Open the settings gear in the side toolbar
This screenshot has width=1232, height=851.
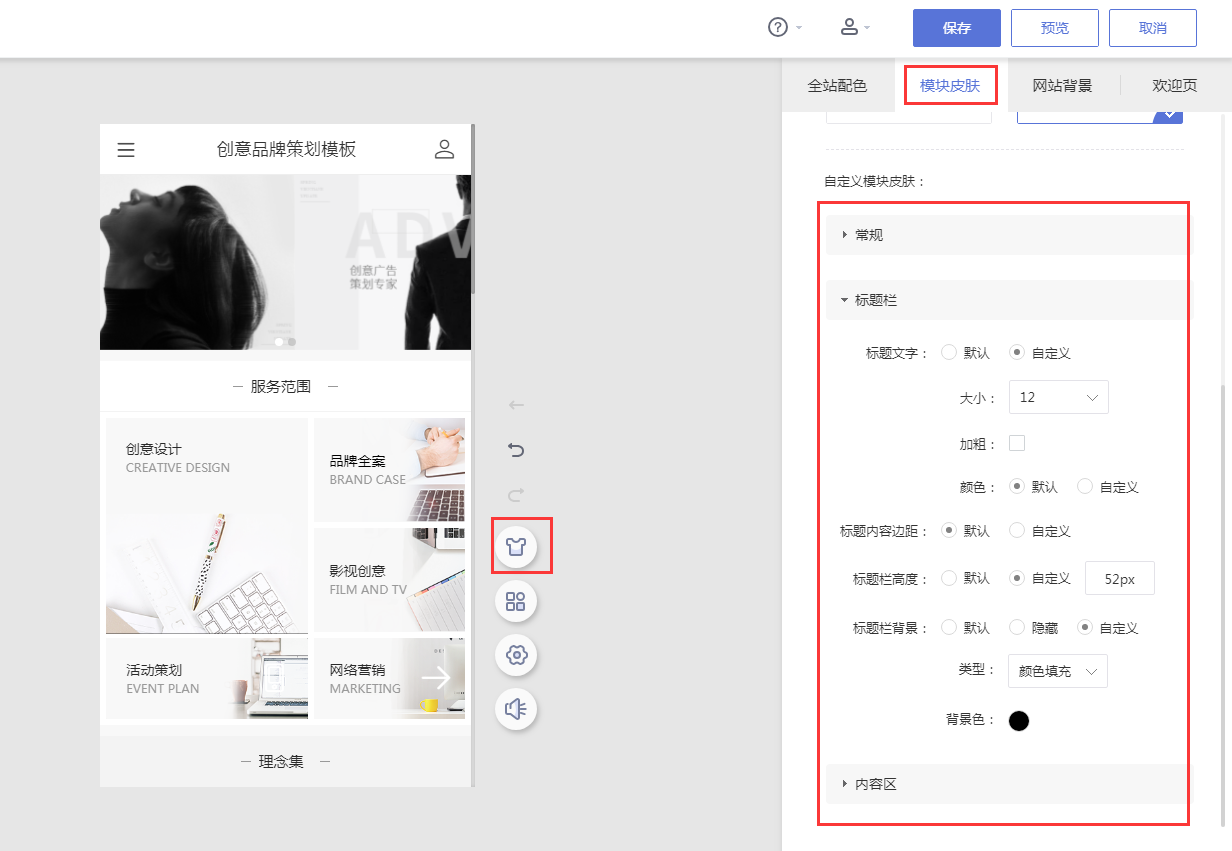click(516, 655)
